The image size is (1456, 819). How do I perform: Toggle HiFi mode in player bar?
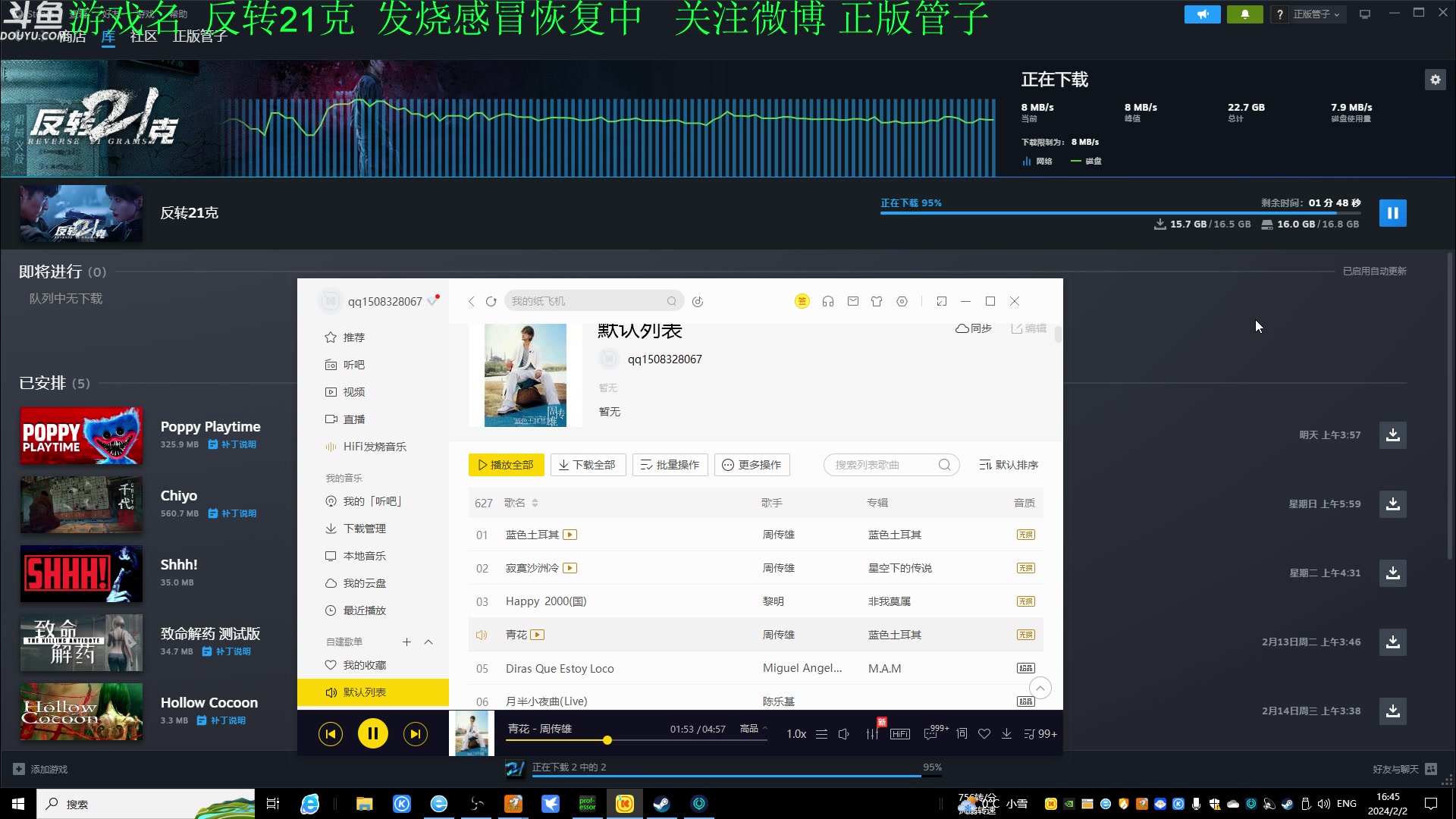click(x=900, y=734)
